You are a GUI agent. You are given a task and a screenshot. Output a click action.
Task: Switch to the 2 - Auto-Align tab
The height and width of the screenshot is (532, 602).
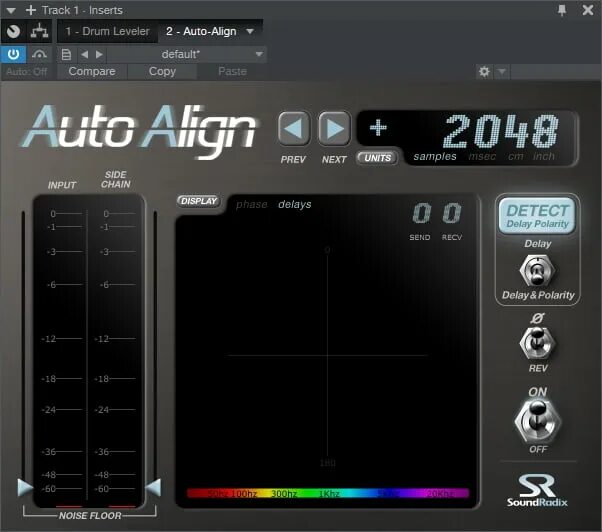[201, 31]
